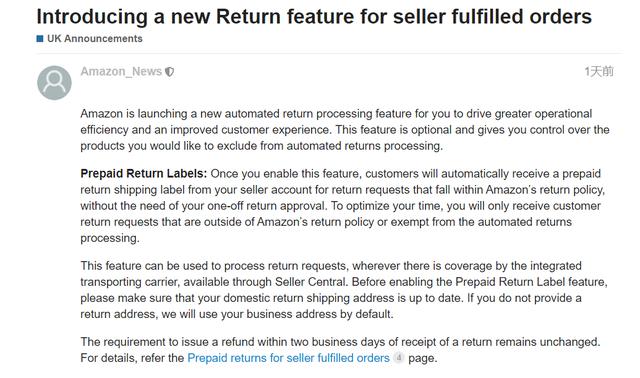Click the word 'Introducing' in the title
The width and height of the screenshot is (640, 378).
(x=92, y=17)
